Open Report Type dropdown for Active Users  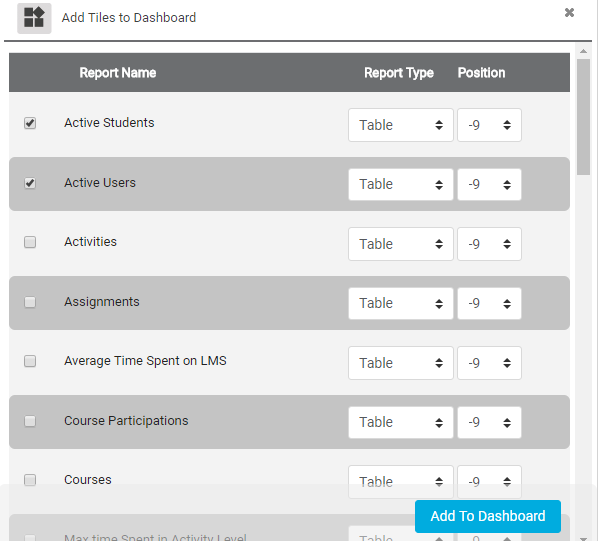click(x=401, y=185)
